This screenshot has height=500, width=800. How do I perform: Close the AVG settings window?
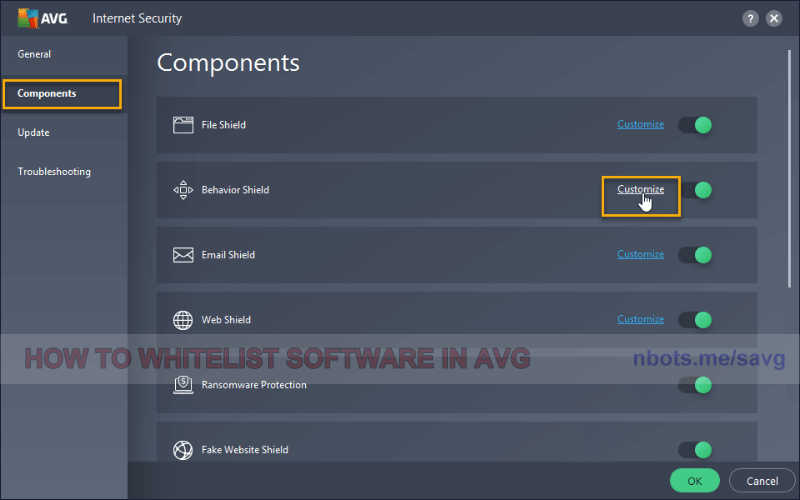(x=773, y=19)
